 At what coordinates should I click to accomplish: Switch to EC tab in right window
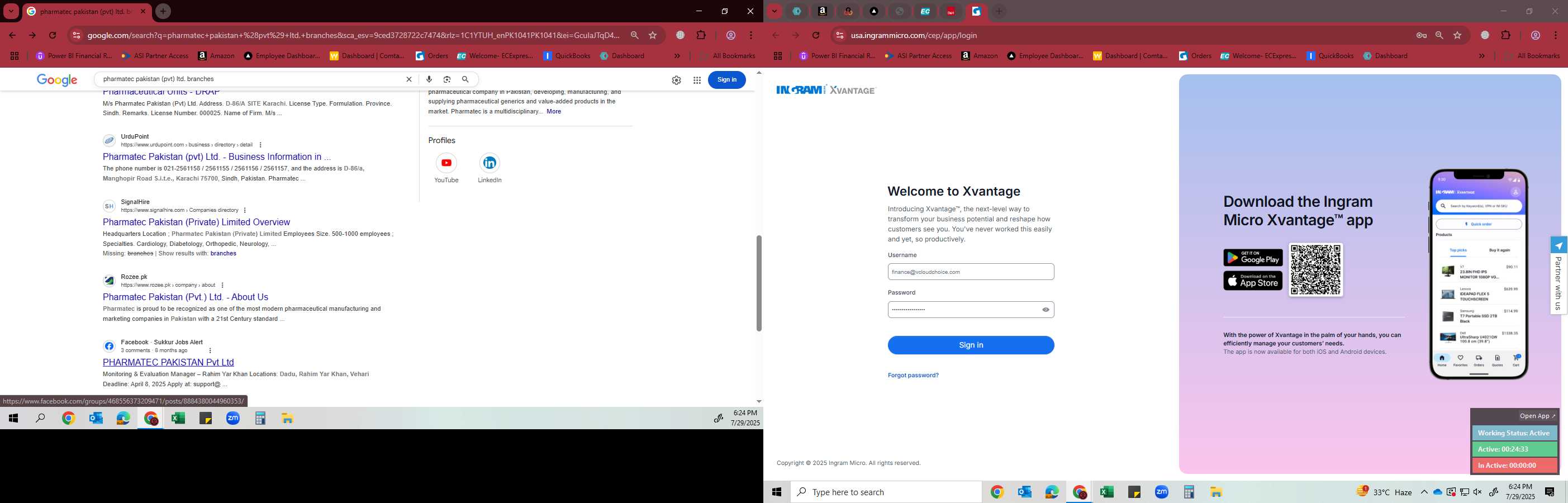click(925, 11)
